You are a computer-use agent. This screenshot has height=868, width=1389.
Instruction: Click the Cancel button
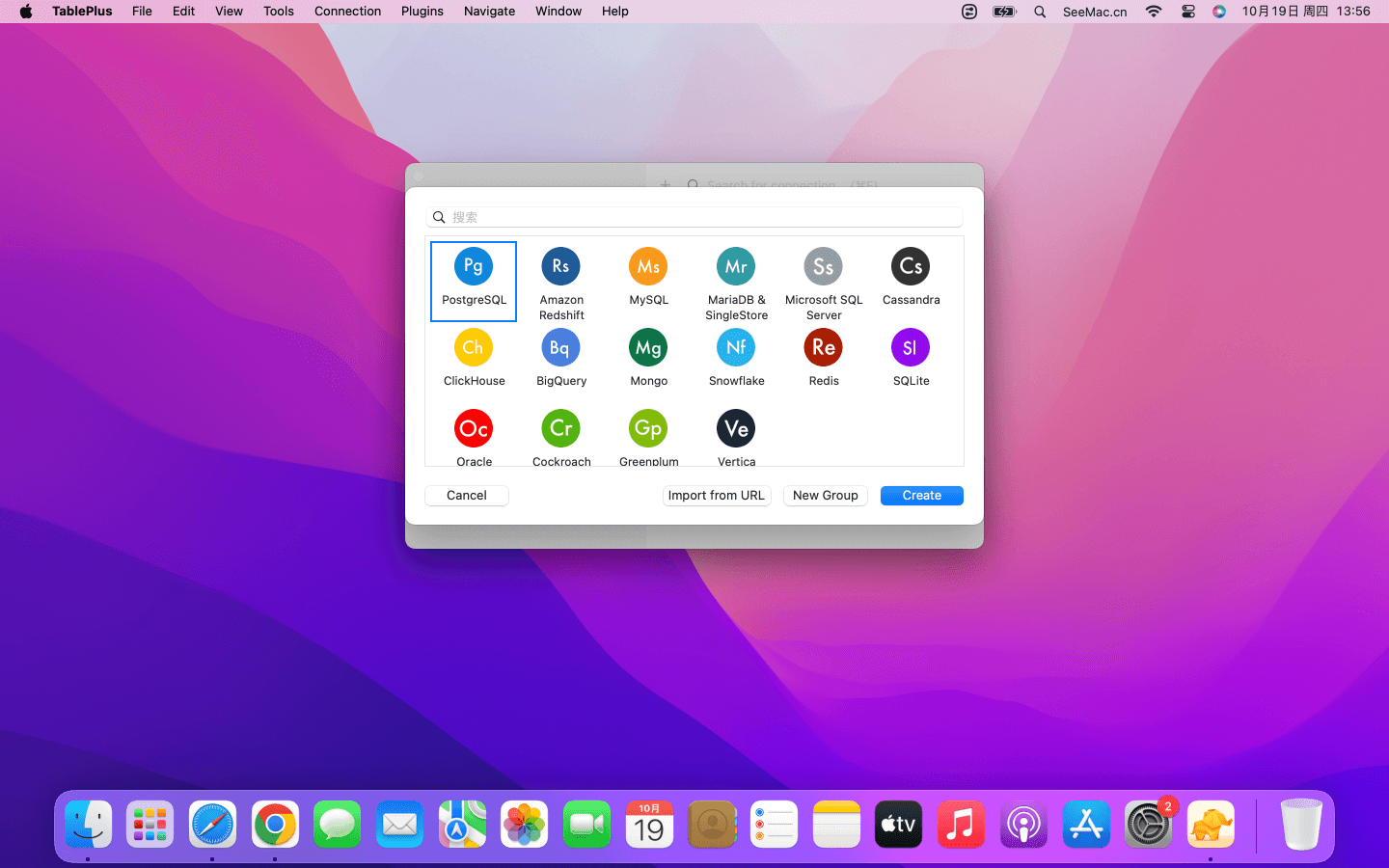coord(467,495)
